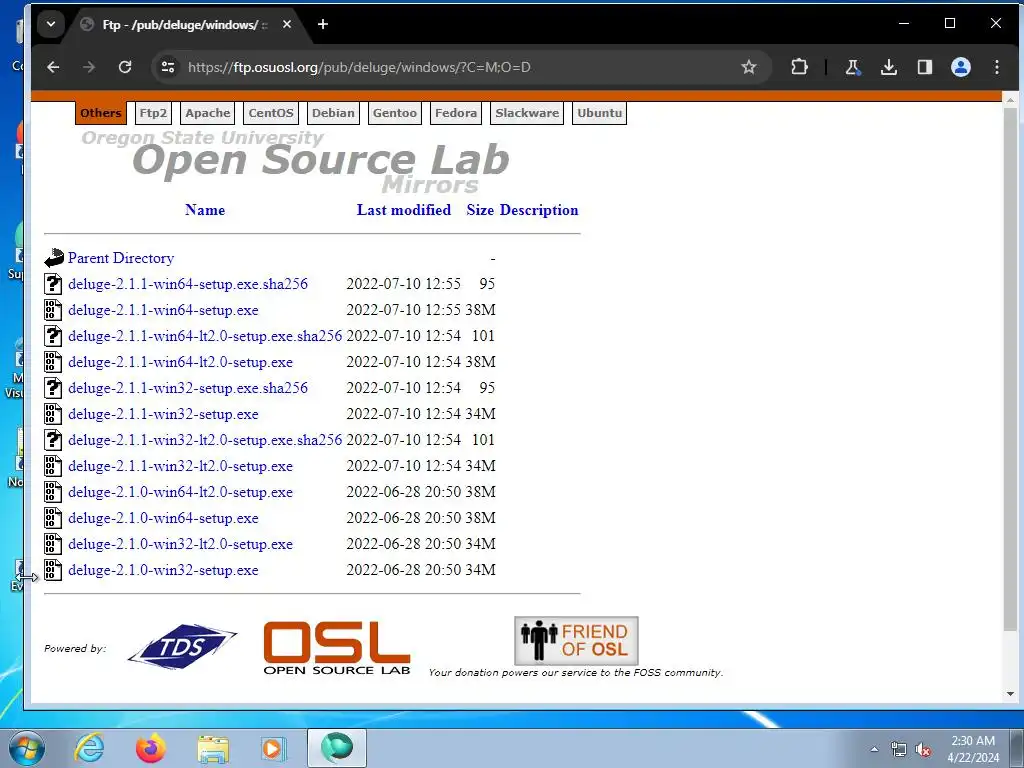Screen dimensions: 1024x768
Task: Click the muted volume tray icon
Action: (x=923, y=750)
